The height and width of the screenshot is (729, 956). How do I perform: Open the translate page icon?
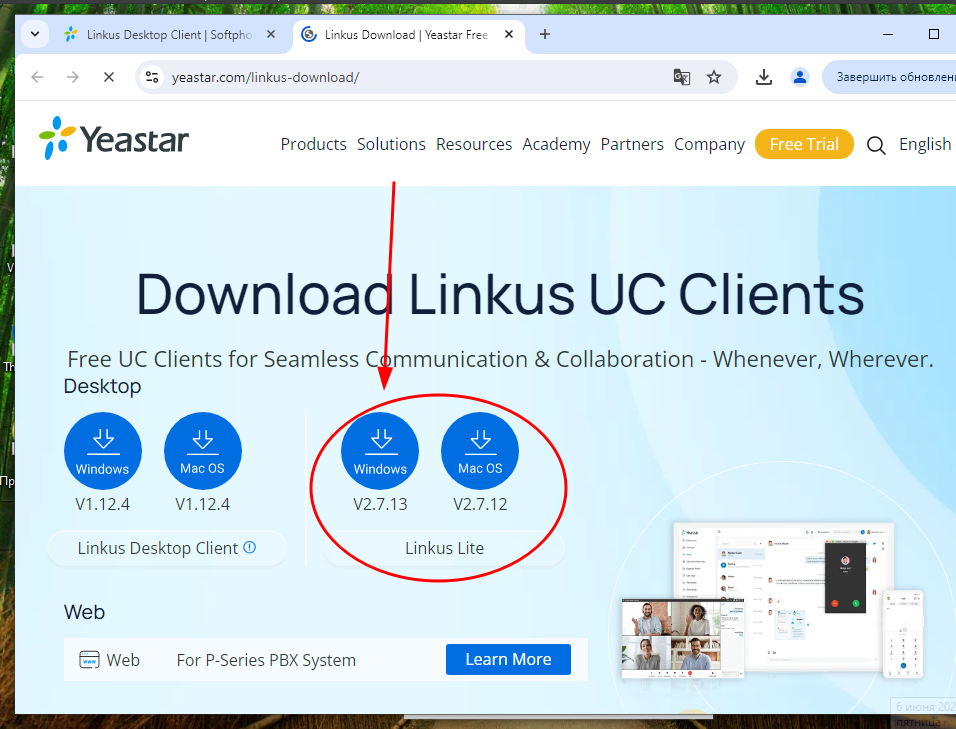pos(682,77)
